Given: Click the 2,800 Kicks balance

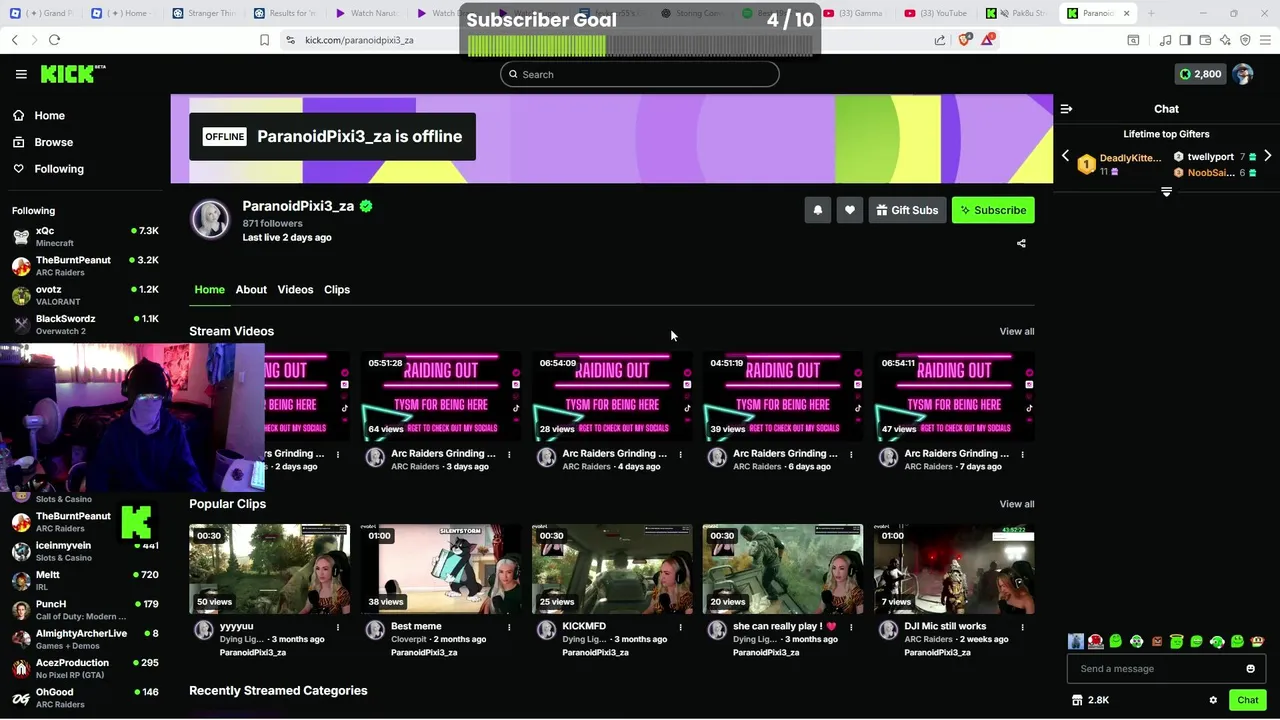Looking at the screenshot, I should [x=1200, y=74].
